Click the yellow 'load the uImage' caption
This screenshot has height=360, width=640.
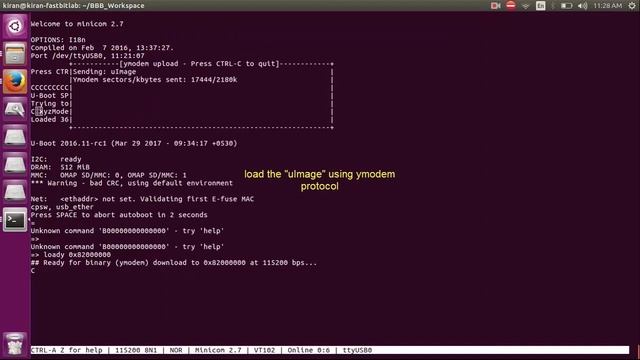pyautogui.click(x=320, y=180)
